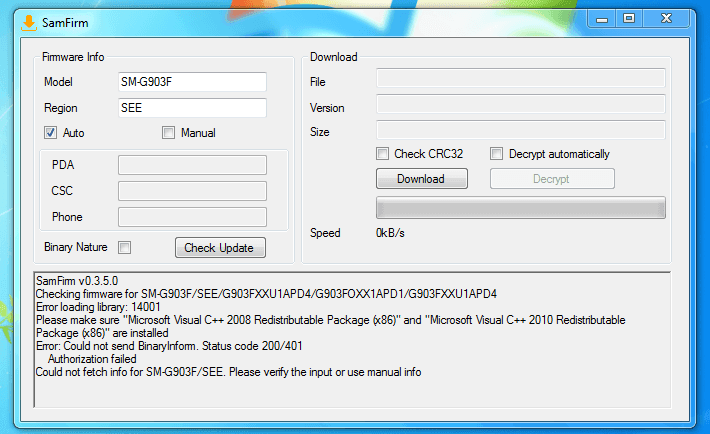Viewport: 710px width, 434px height.
Task: Click the SamFirm download arrow icon
Action: click(29, 23)
